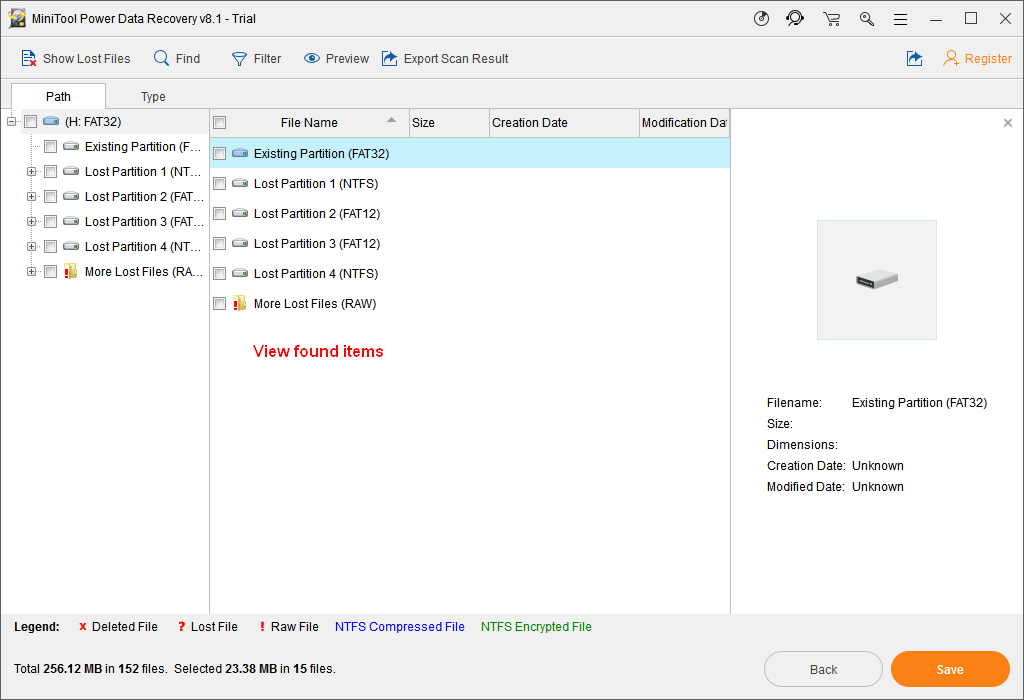Close the preview pane with the X
The image size is (1024, 700).
click(x=1007, y=123)
